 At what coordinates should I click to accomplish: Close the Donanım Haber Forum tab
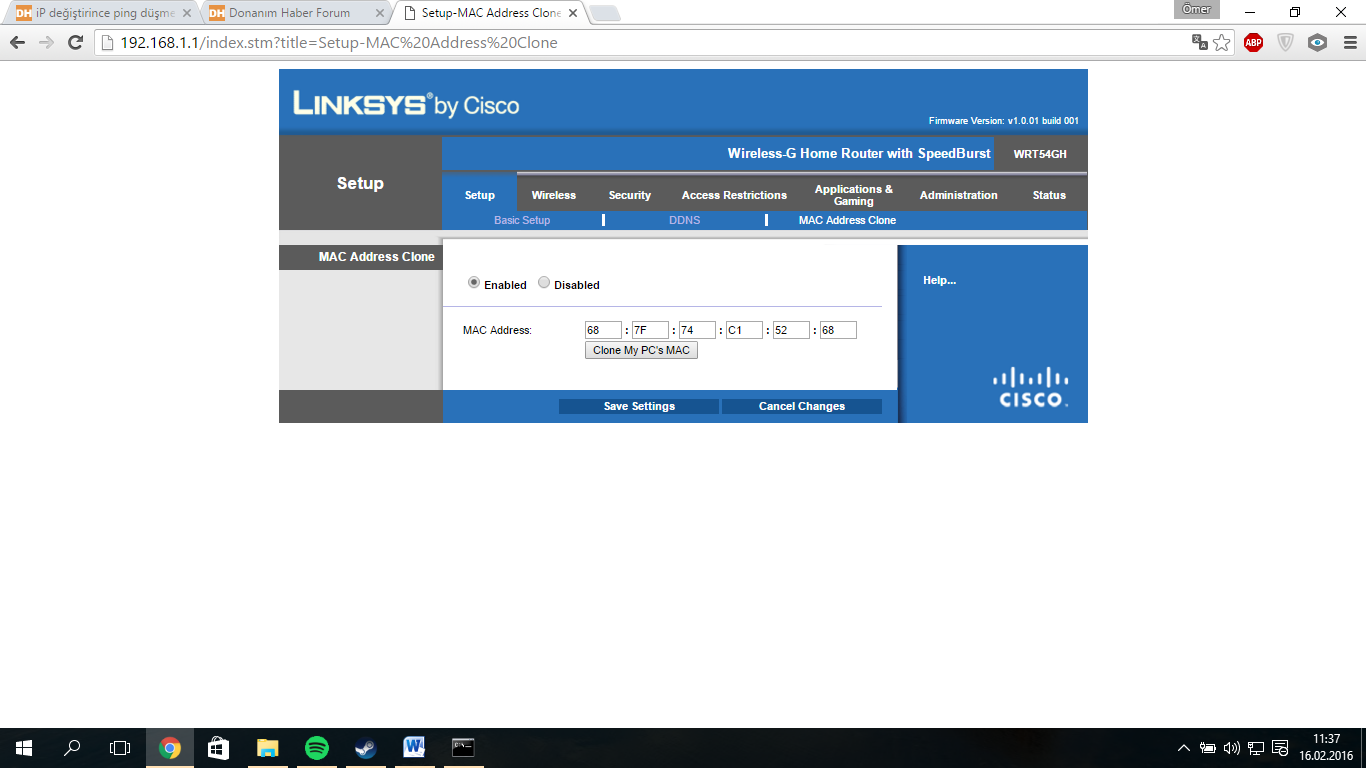pos(379,14)
